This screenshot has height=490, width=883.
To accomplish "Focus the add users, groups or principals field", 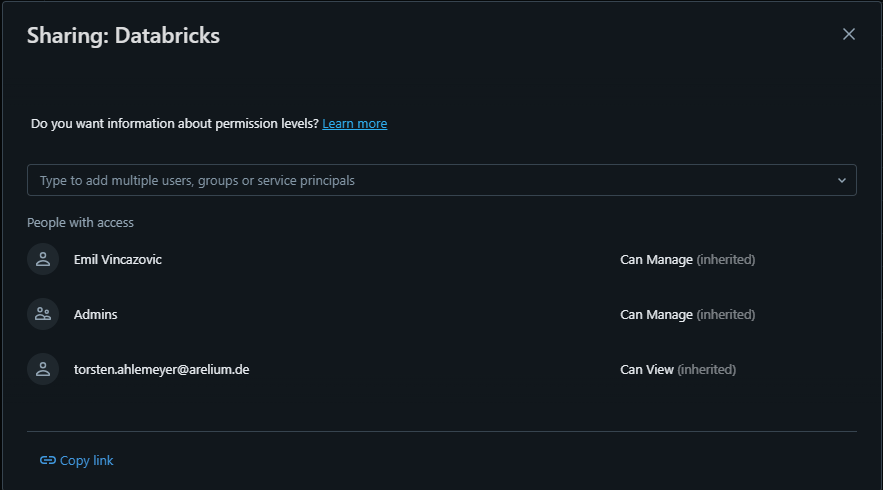I will click(430, 180).
